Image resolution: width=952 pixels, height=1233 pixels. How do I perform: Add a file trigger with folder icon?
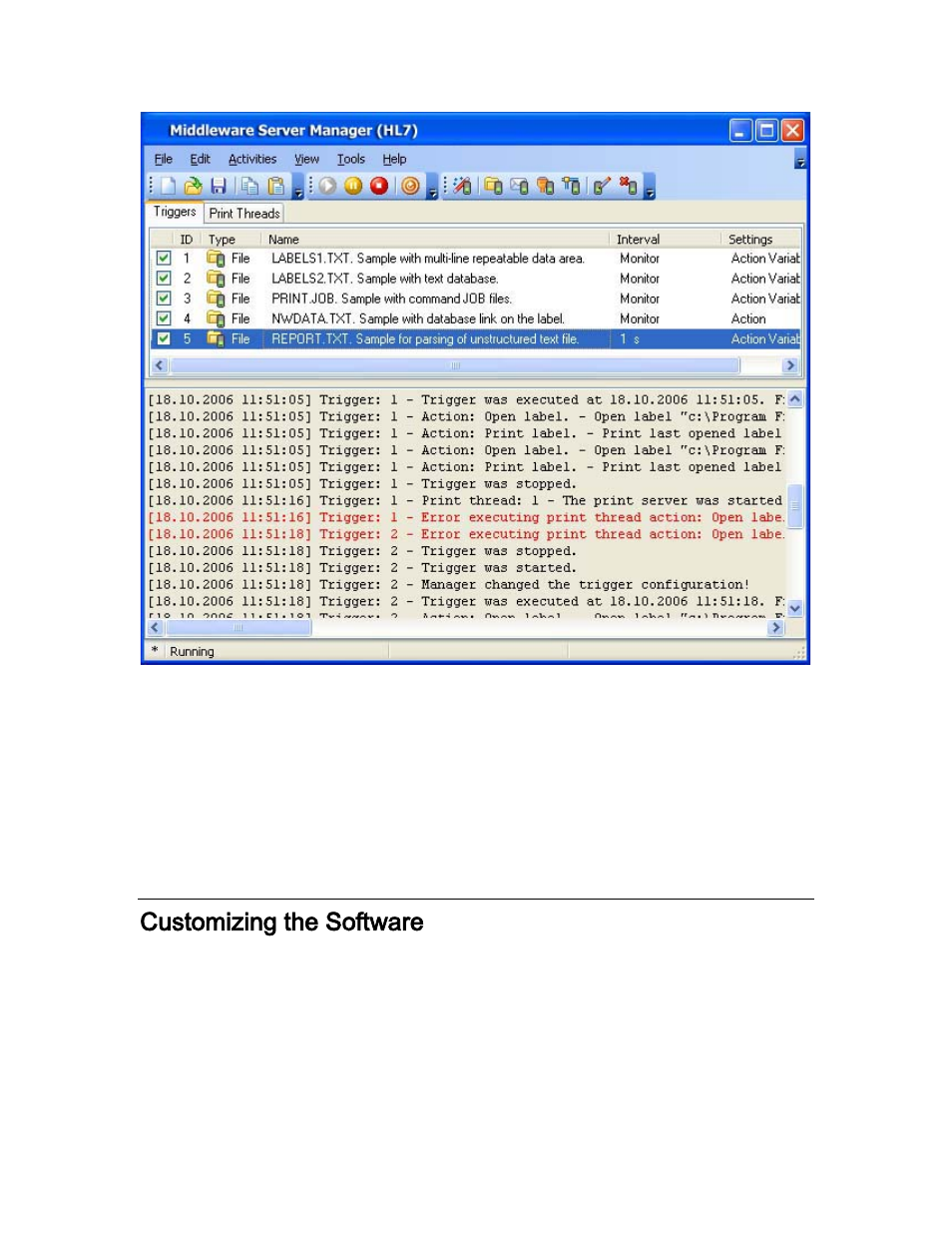tap(493, 186)
